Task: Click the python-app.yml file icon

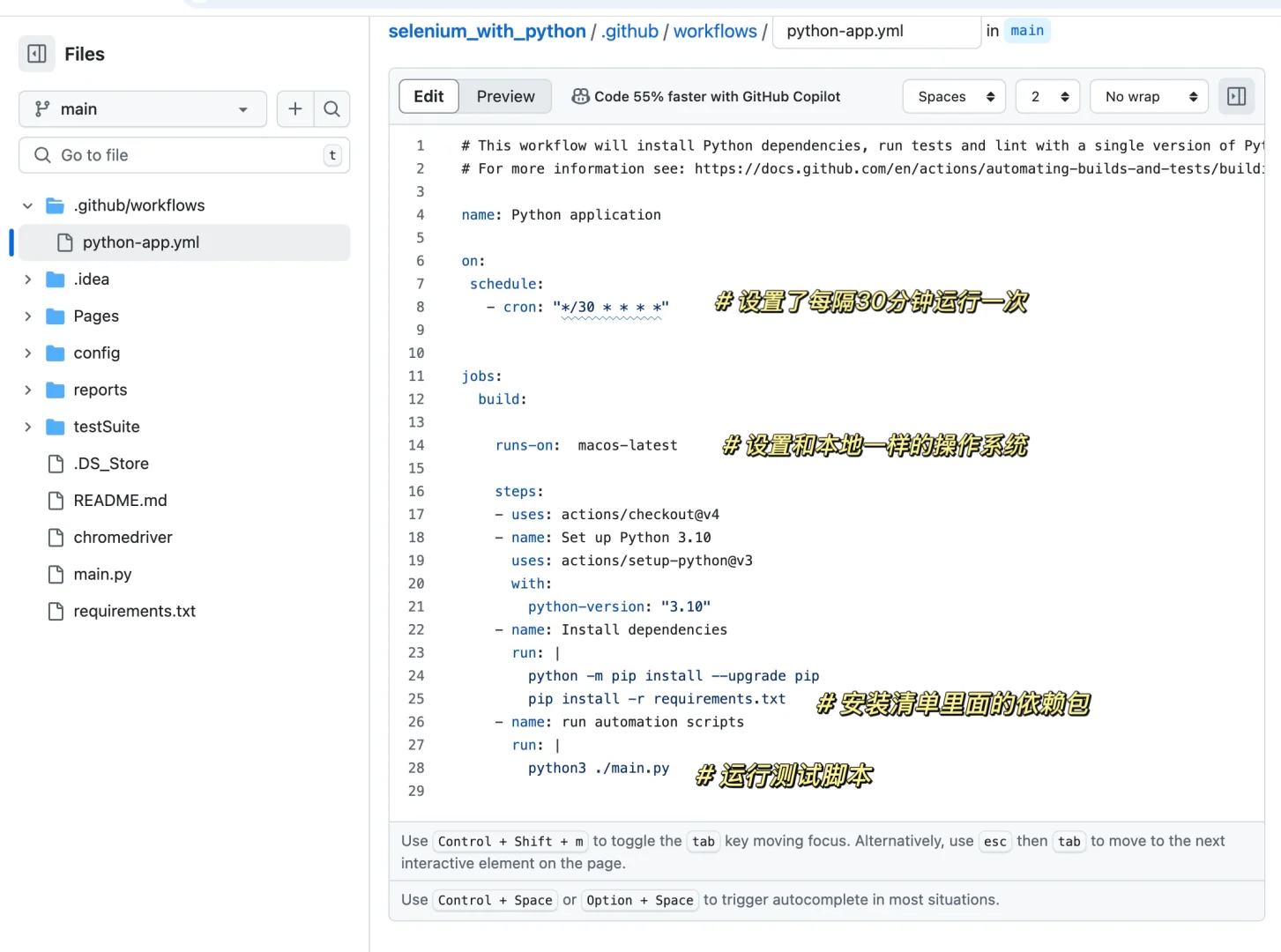Action: tap(64, 242)
